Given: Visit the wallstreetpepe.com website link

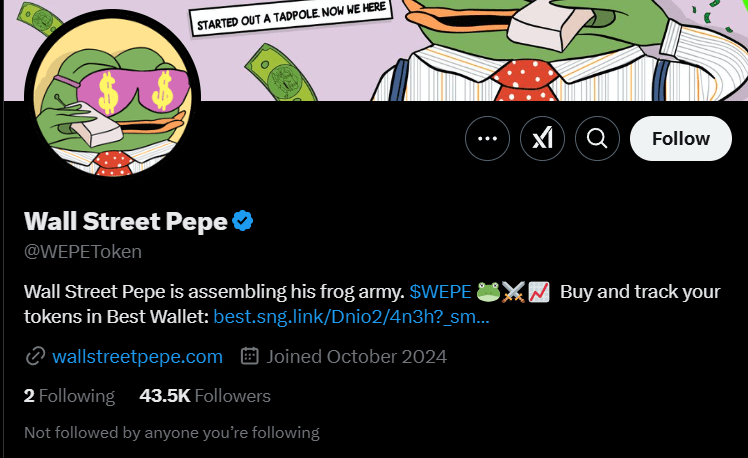Looking at the screenshot, I should coord(137,356).
